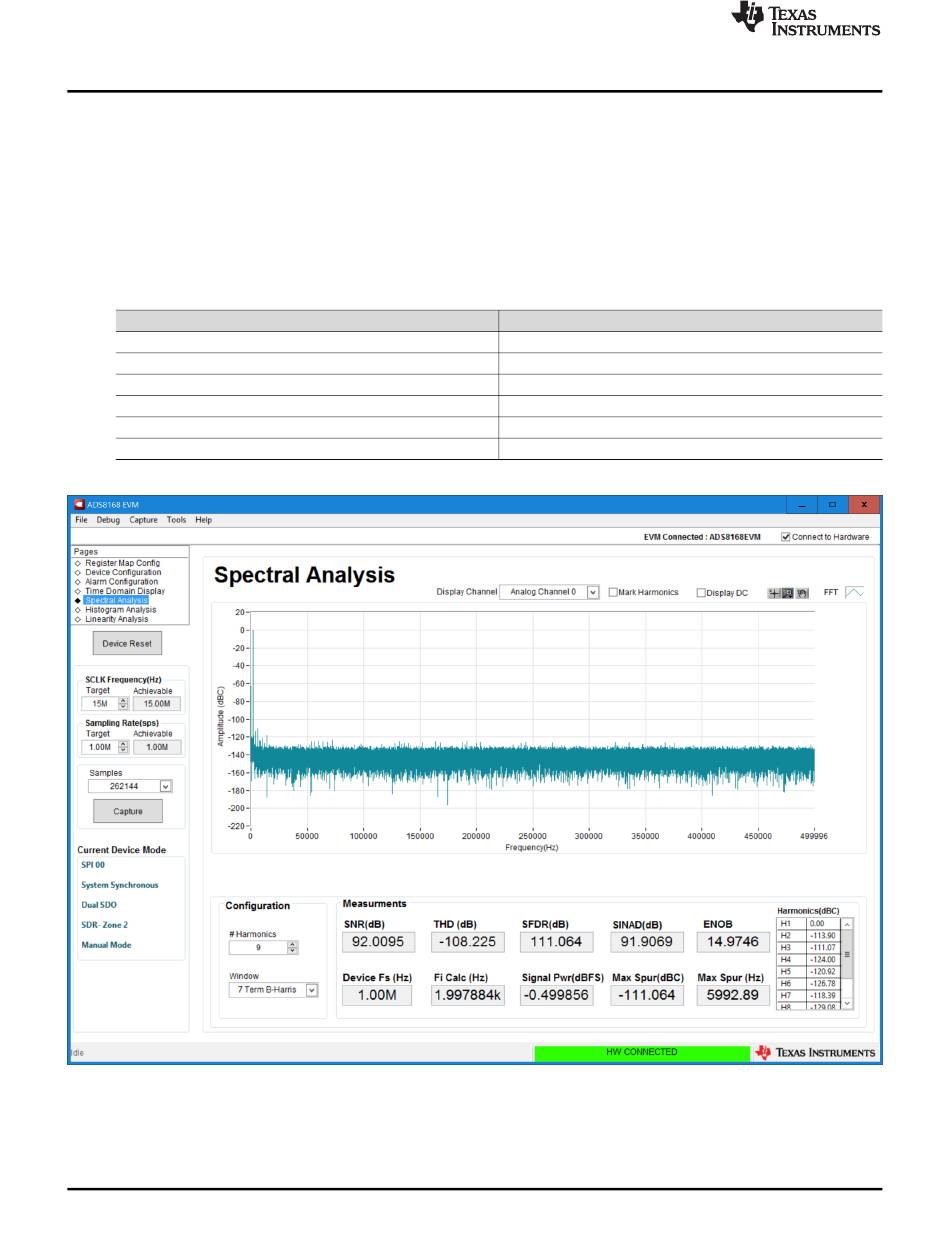The image size is (950, 1241).
Task: Click the SDR- Zone 2 mode text
Action: 104,925
